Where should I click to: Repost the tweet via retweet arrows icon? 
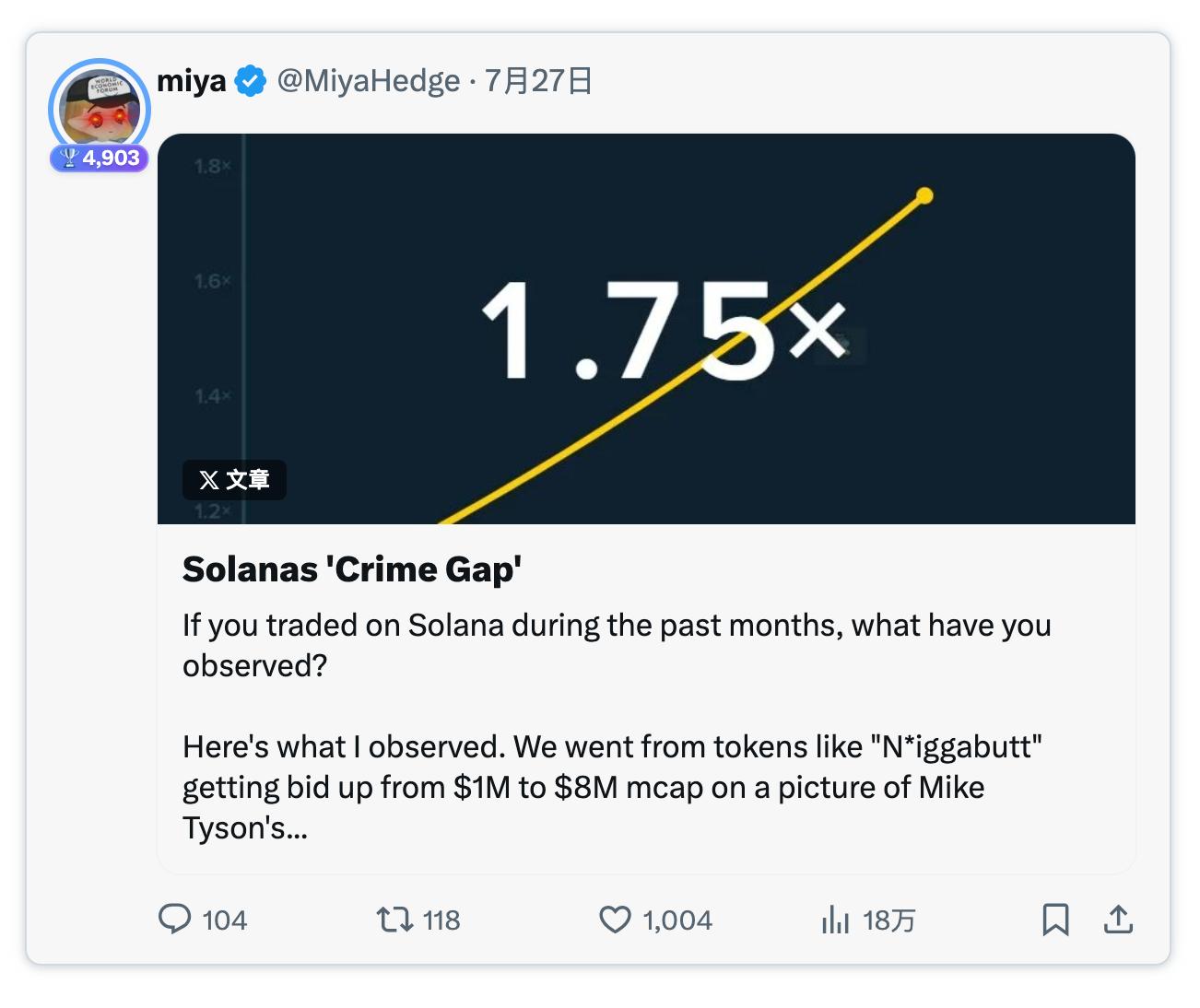(x=394, y=919)
